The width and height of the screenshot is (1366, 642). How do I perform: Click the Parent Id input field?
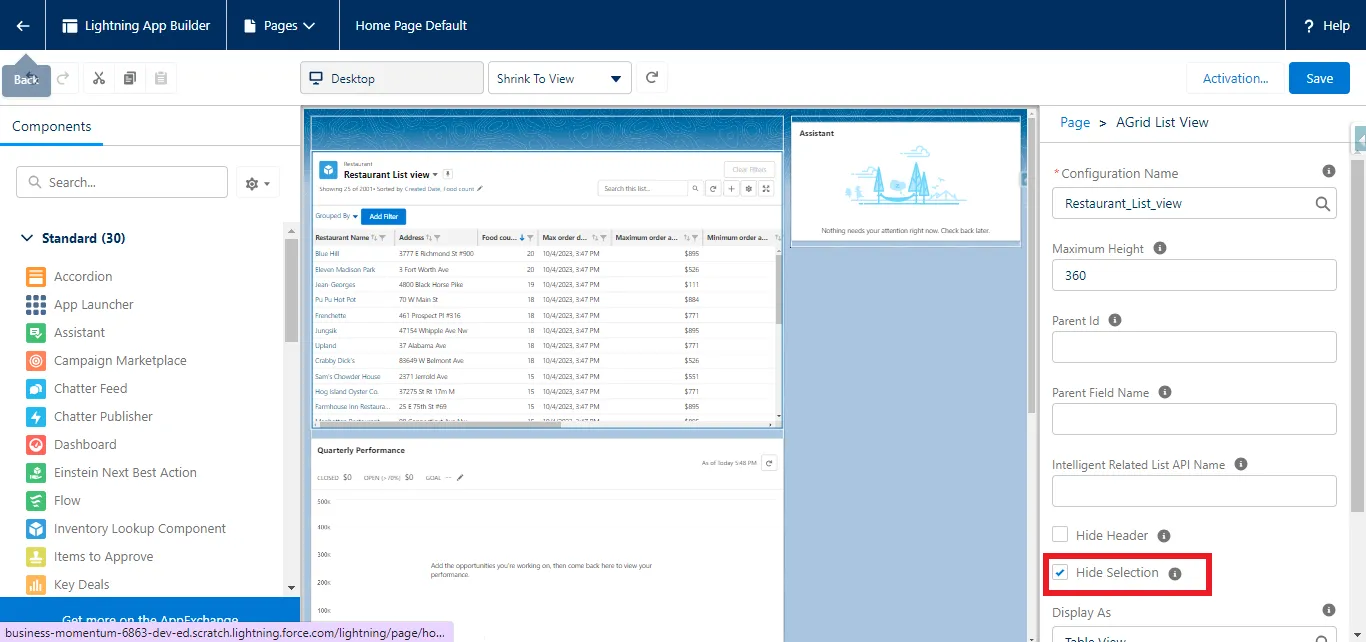tap(1194, 347)
